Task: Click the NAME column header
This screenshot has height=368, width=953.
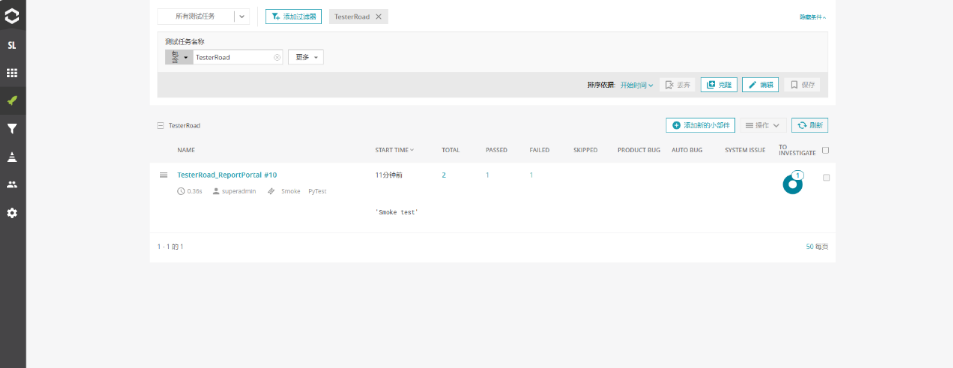Action: click(x=186, y=150)
